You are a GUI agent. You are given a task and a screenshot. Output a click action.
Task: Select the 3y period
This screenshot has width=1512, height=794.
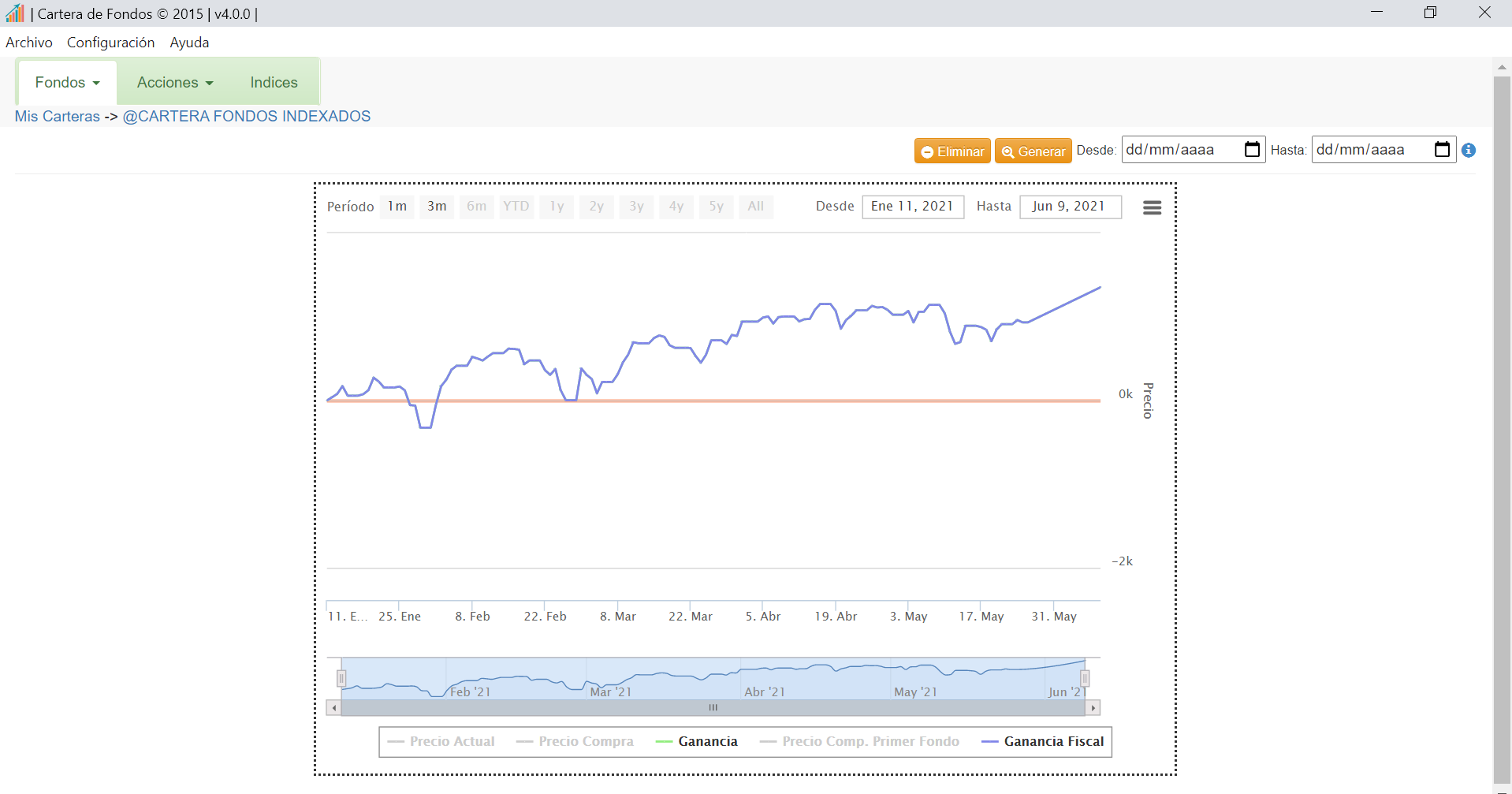coord(636,207)
